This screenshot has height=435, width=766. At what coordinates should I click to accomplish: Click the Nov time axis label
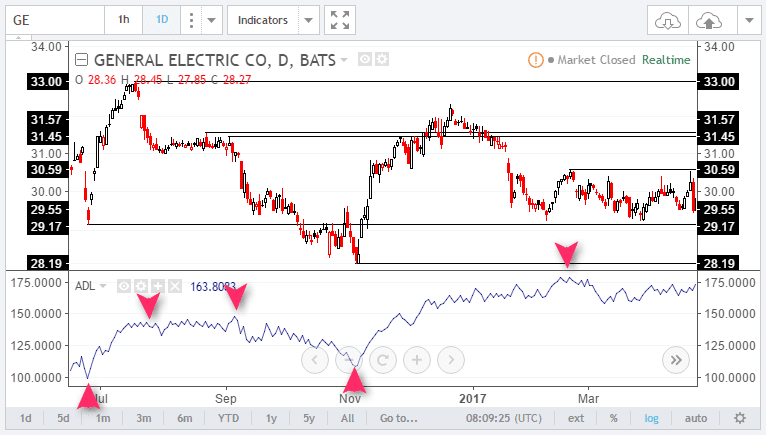[350, 399]
